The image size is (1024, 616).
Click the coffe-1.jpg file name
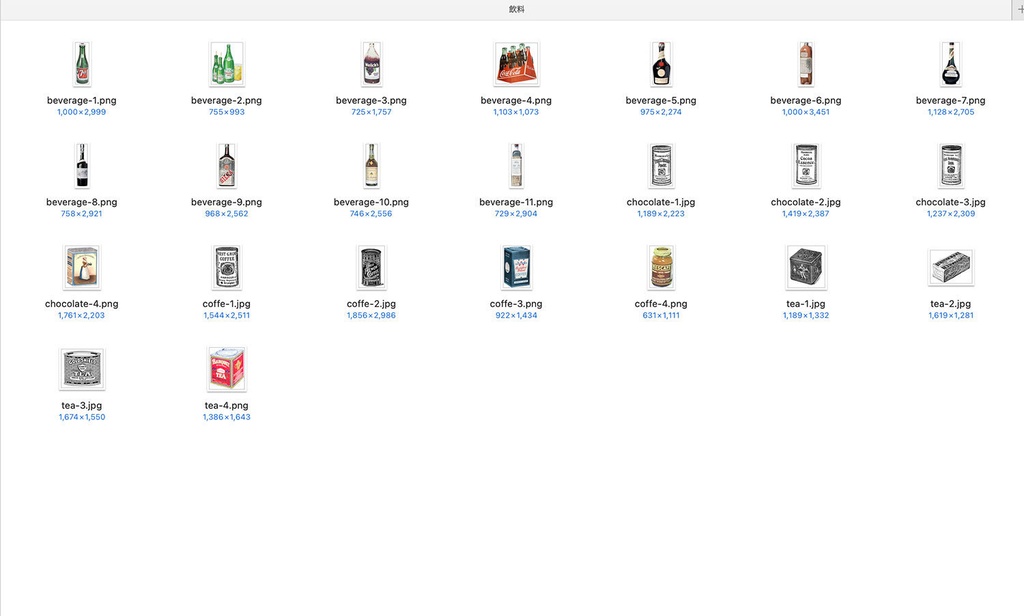click(227, 304)
